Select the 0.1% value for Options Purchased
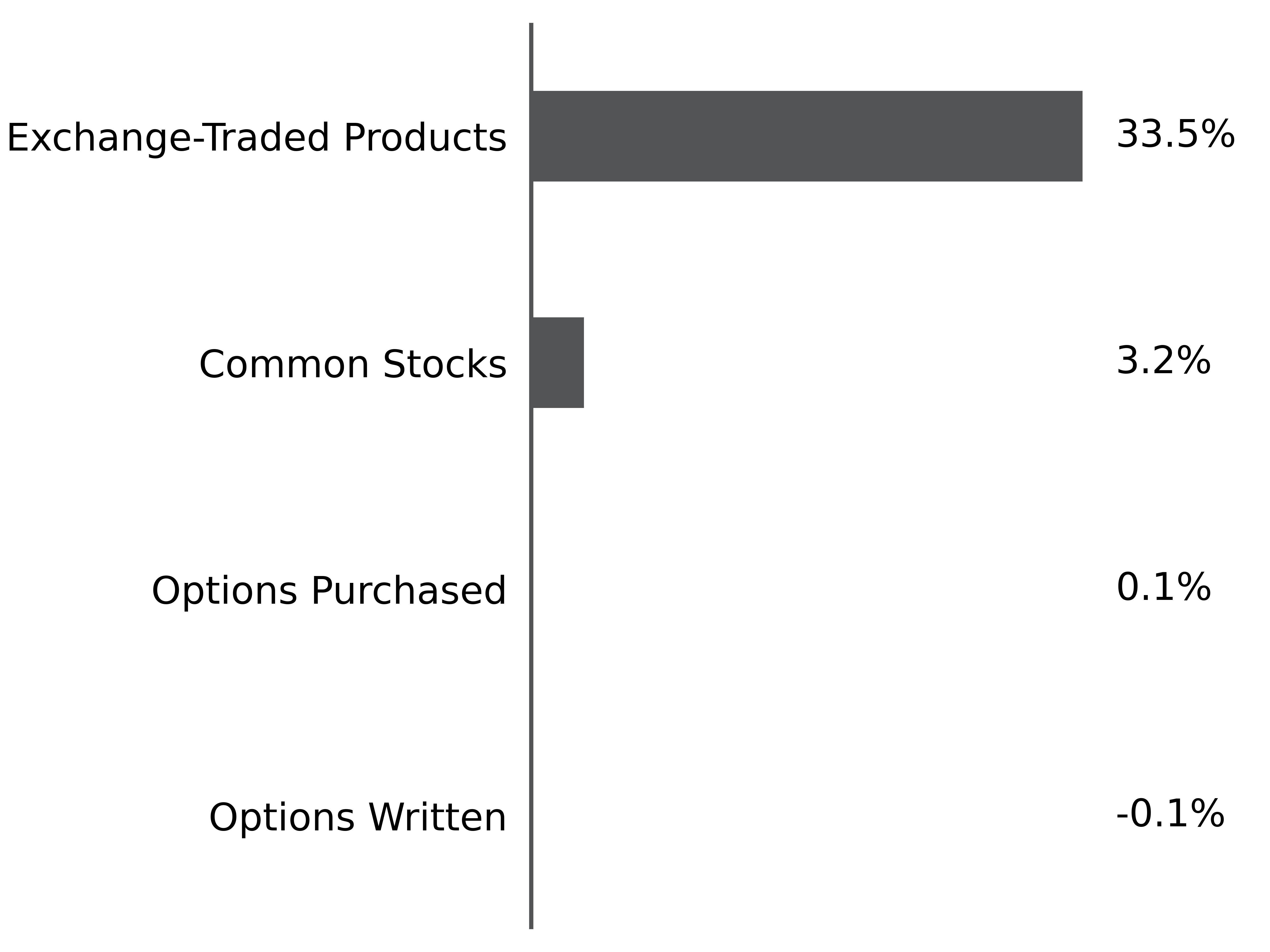 tap(1163, 588)
